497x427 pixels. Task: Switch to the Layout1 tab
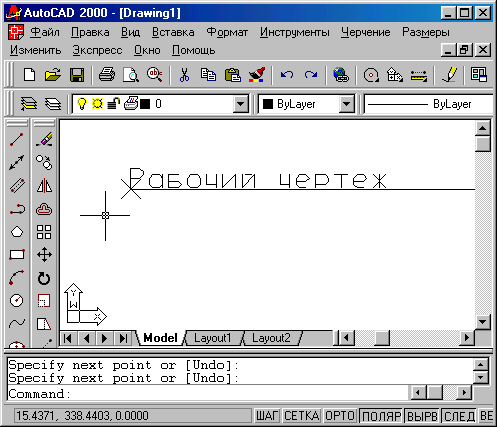click(x=212, y=338)
